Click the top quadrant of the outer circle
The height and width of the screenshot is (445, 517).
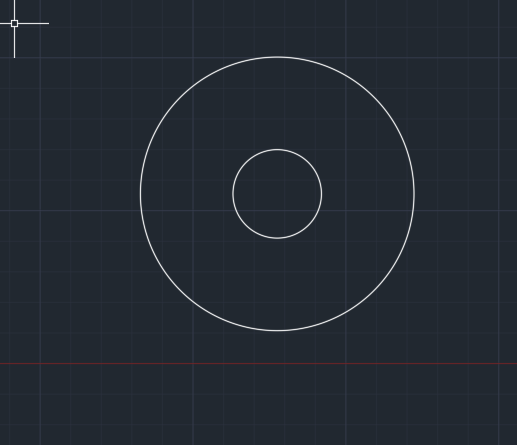coord(277,57)
